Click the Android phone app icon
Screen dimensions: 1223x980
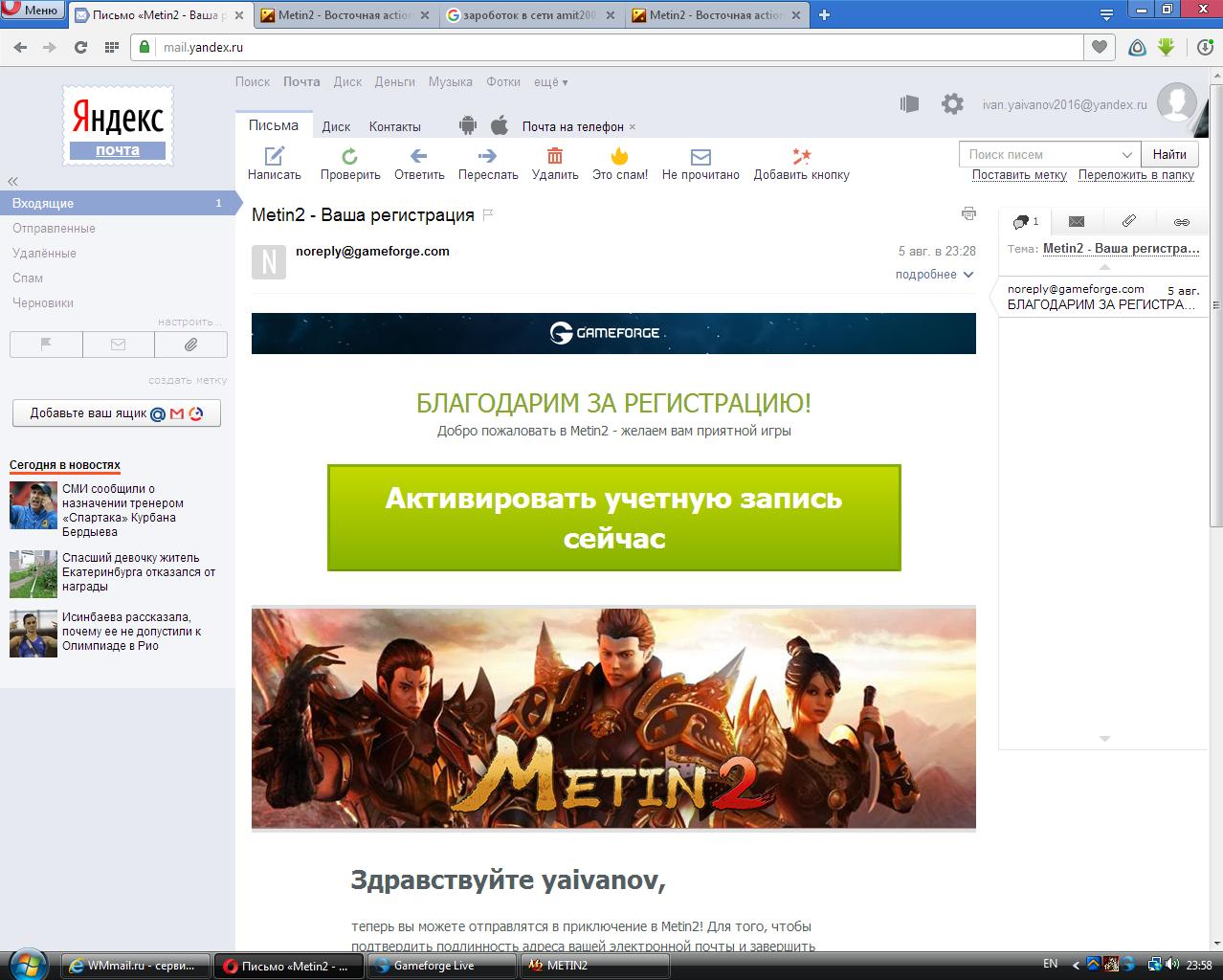(x=468, y=125)
